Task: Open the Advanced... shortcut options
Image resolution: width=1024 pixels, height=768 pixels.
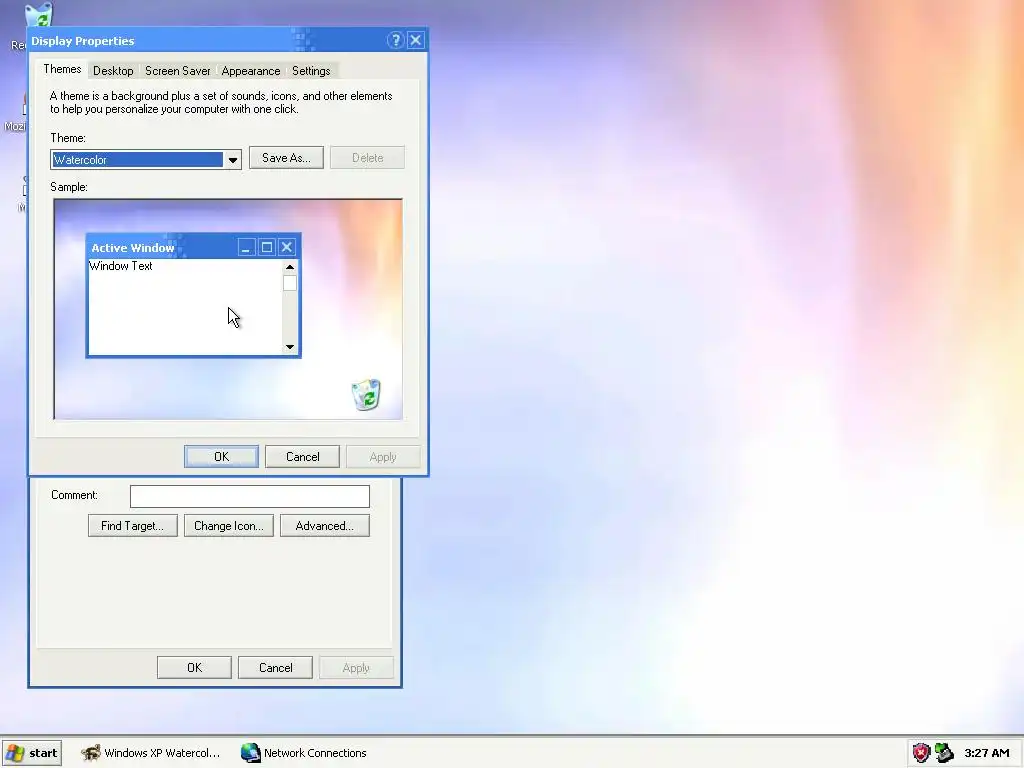Action: point(325,526)
